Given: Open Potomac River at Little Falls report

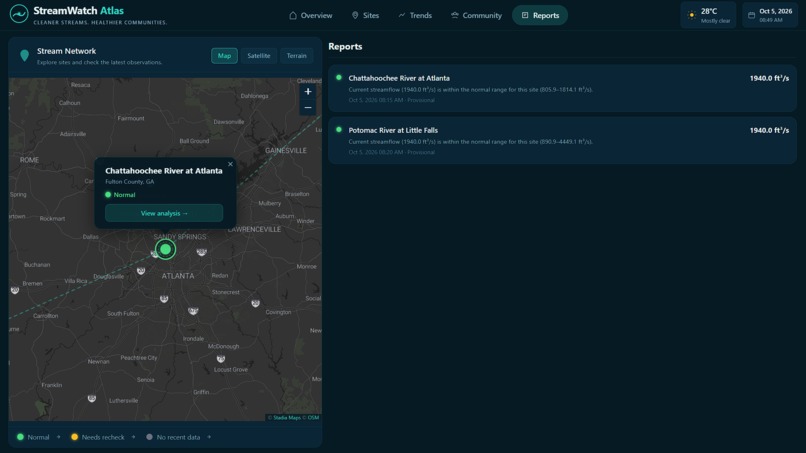Looking at the screenshot, I should click(562, 140).
